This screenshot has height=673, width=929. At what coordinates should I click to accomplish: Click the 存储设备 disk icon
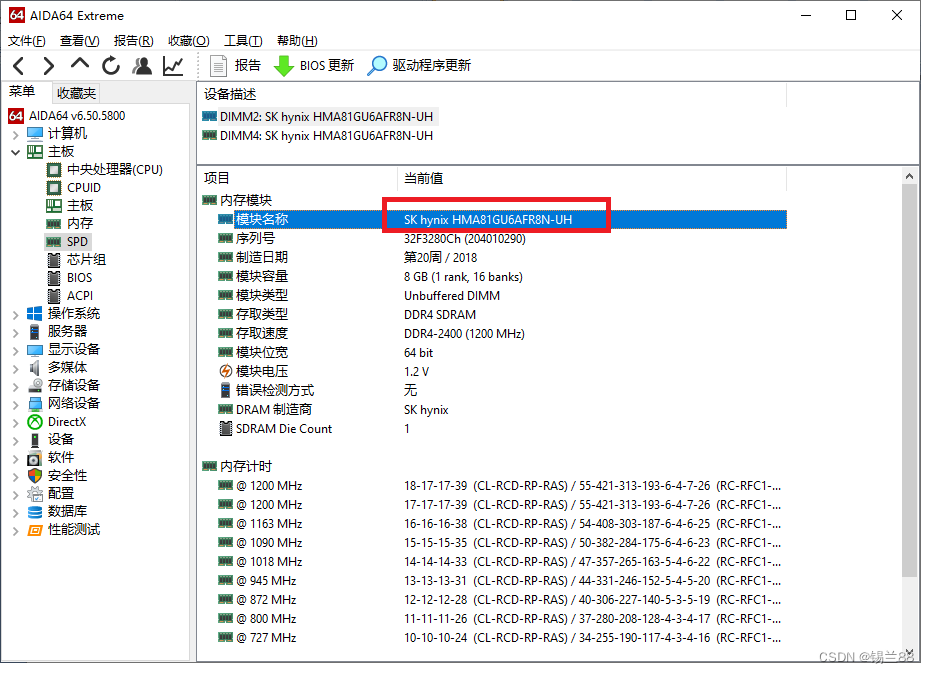click(x=35, y=386)
